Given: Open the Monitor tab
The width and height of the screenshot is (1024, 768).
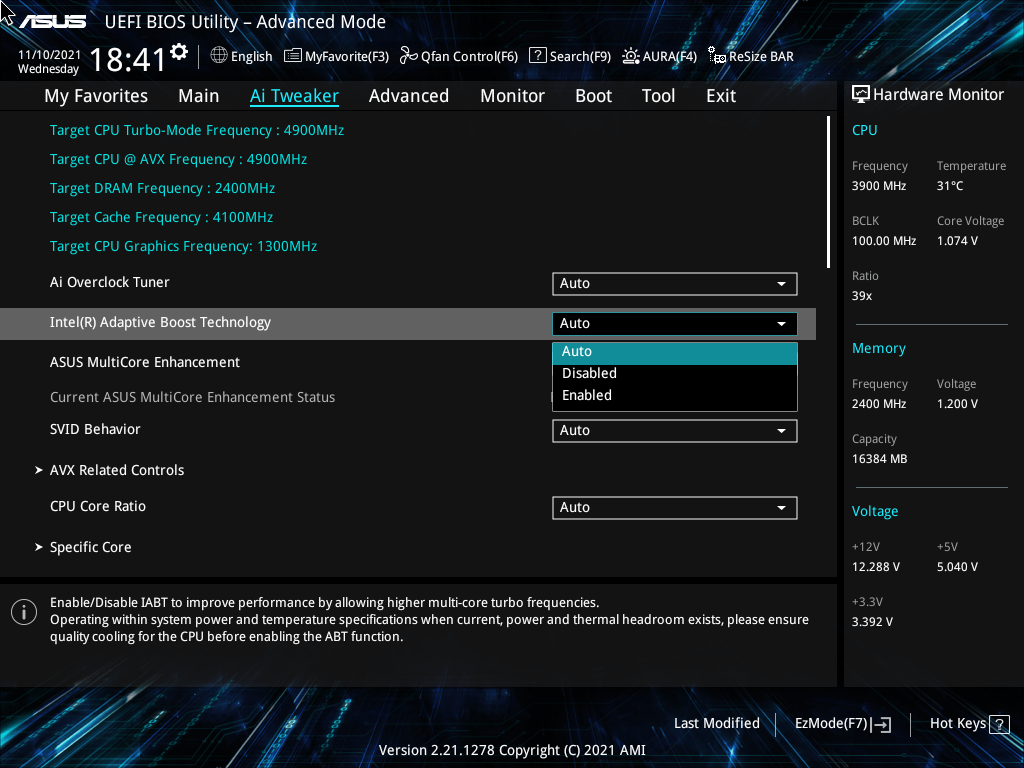Looking at the screenshot, I should 513,96.
